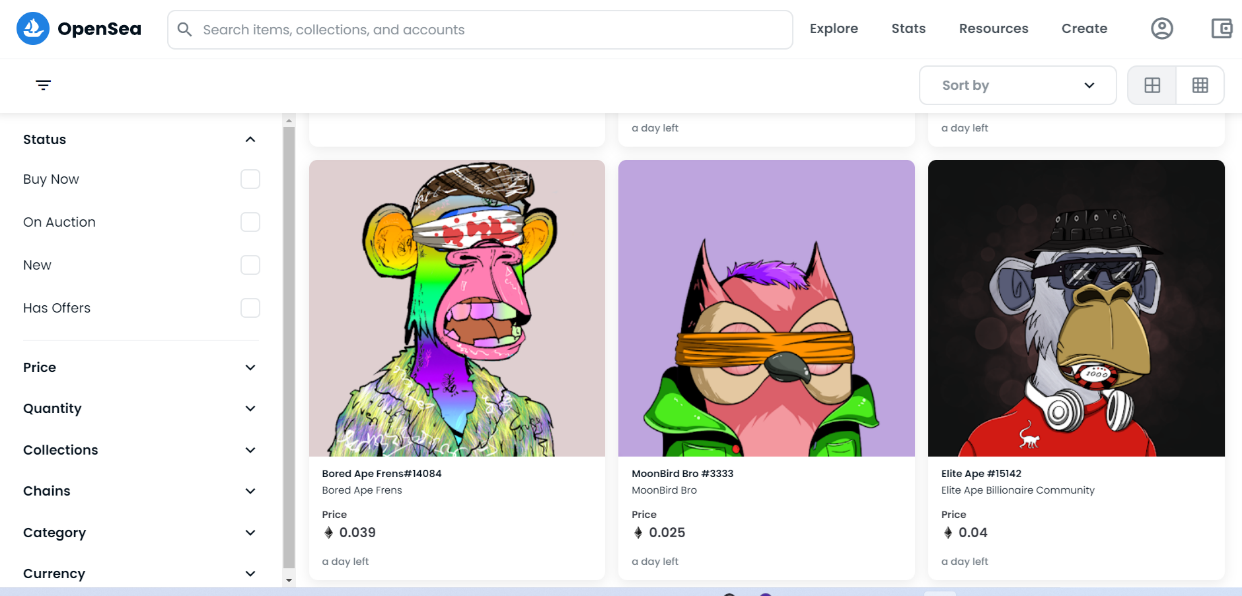Switch to small grid view

coord(1200,85)
